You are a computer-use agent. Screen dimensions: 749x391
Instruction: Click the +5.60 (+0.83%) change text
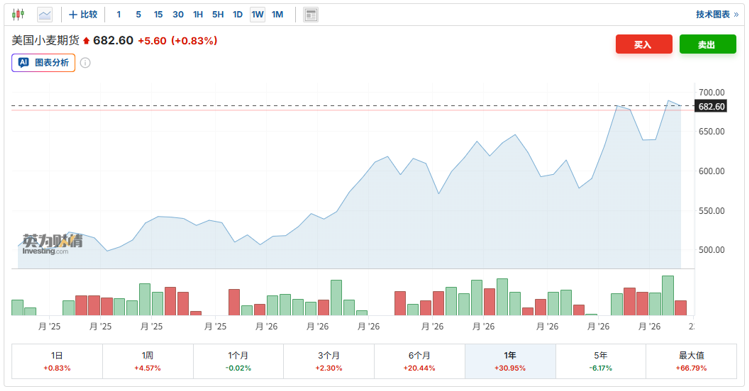coord(178,41)
